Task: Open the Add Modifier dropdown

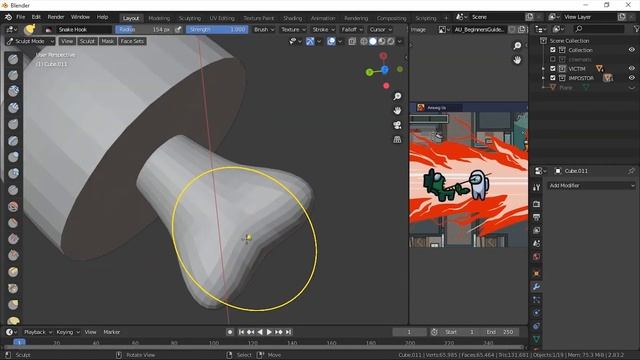Action: pyautogui.click(x=591, y=185)
